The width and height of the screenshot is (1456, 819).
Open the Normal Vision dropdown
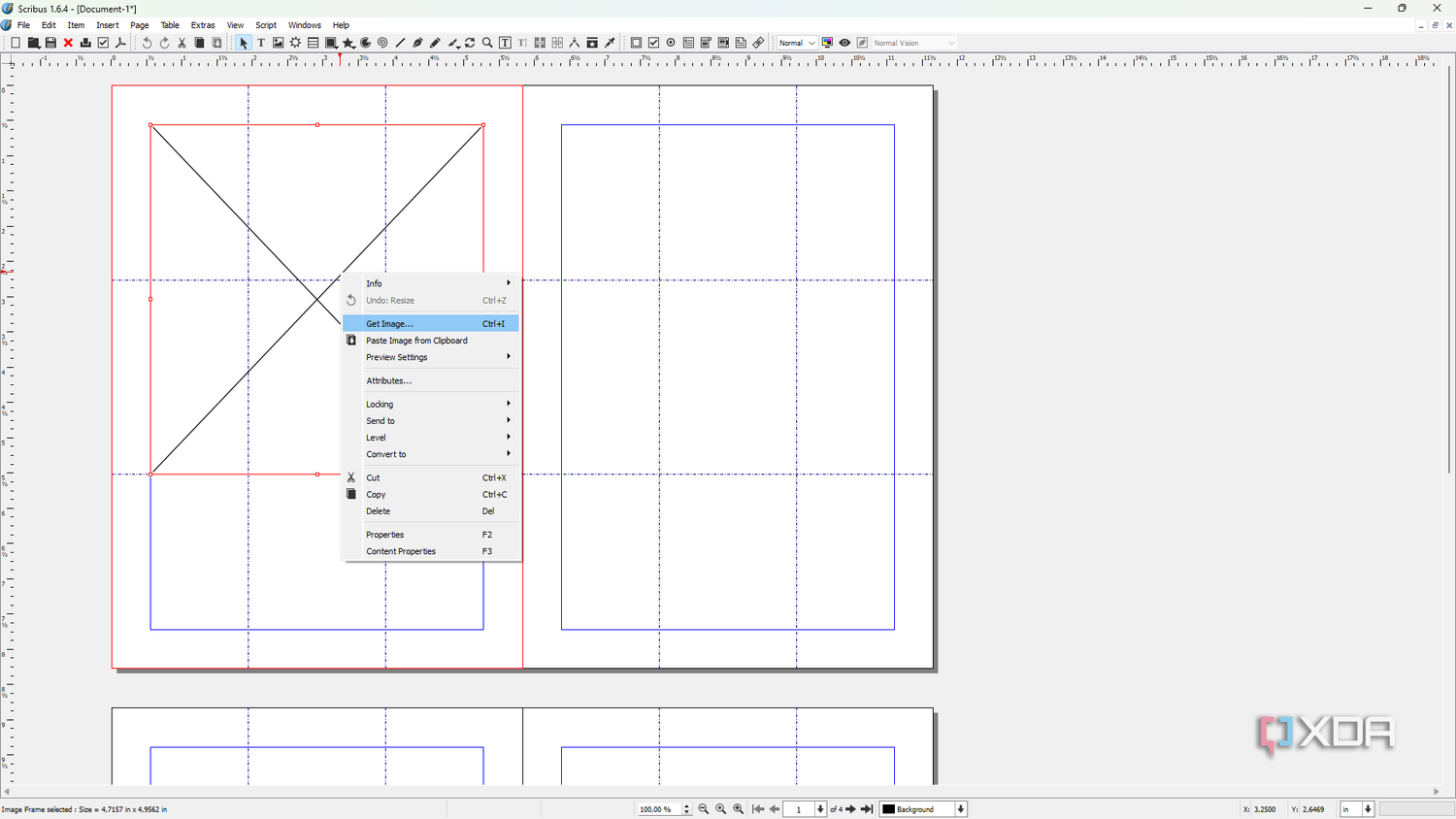[914, 43]
